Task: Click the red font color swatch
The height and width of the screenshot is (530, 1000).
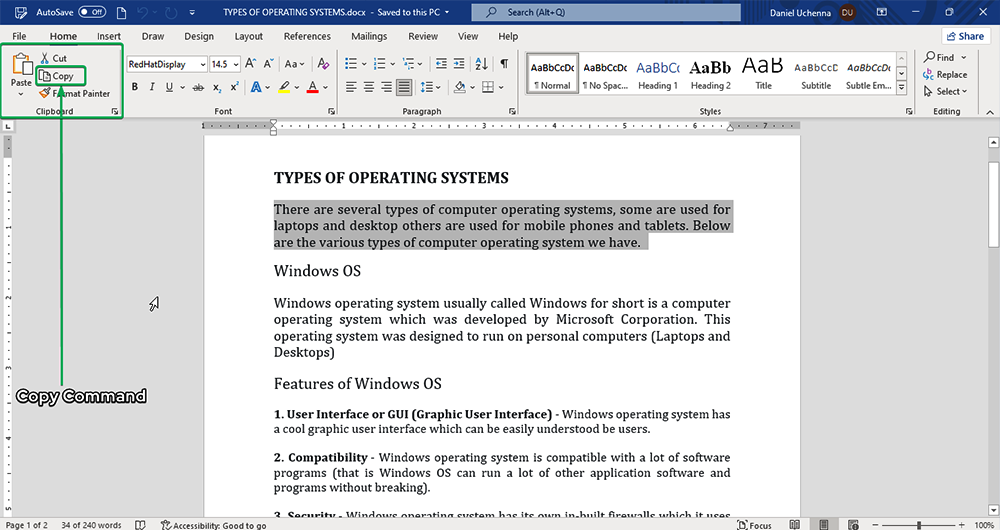Action: [x=313, y=87]
